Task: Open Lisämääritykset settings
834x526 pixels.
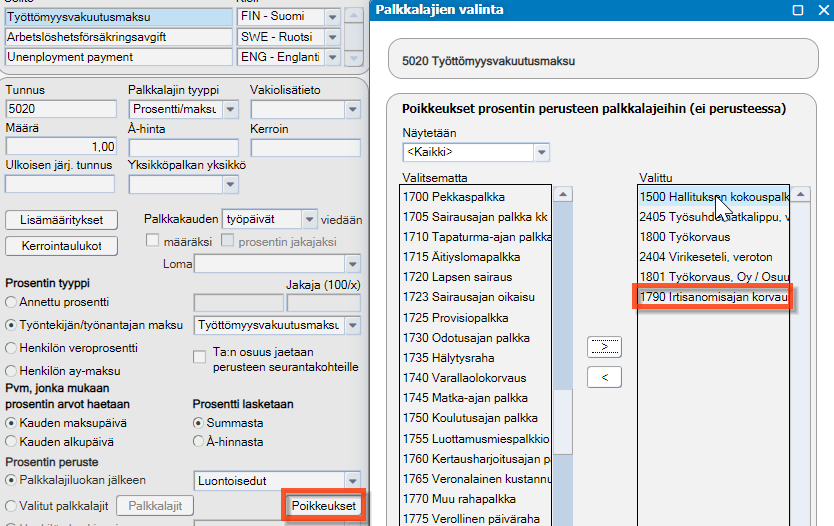Action: 62,220
